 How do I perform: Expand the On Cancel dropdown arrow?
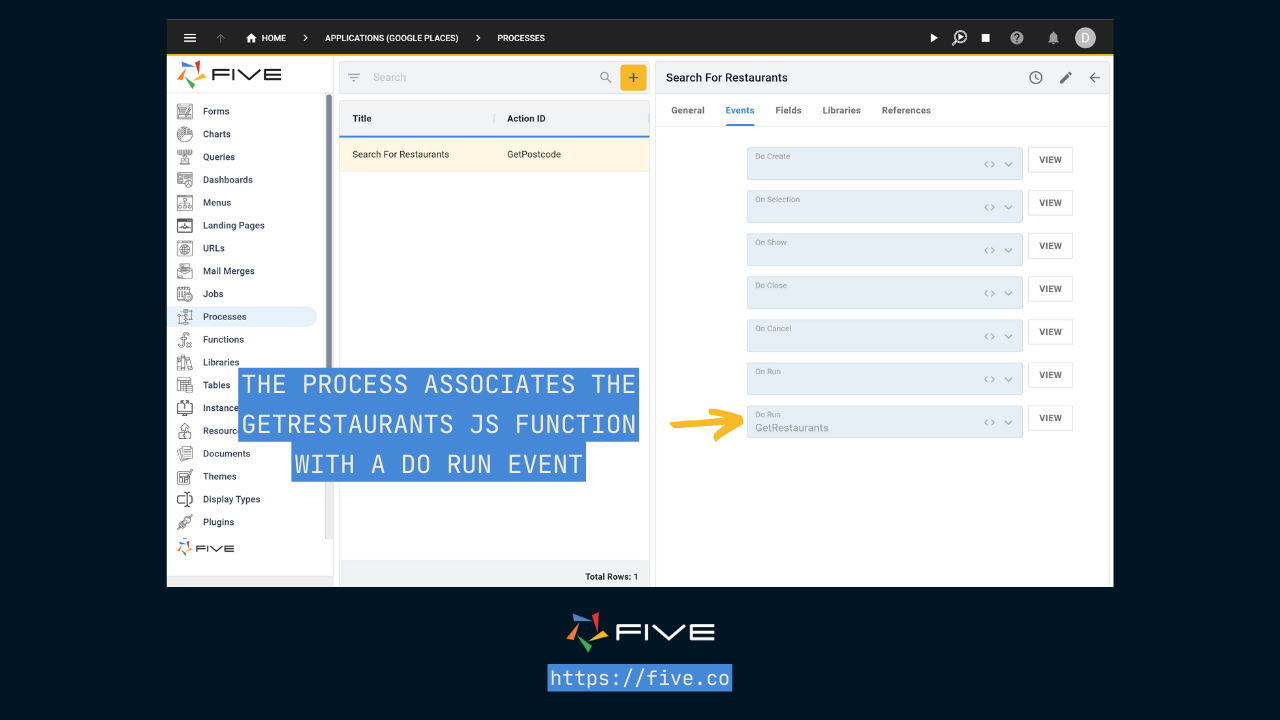click(1009, 336)
